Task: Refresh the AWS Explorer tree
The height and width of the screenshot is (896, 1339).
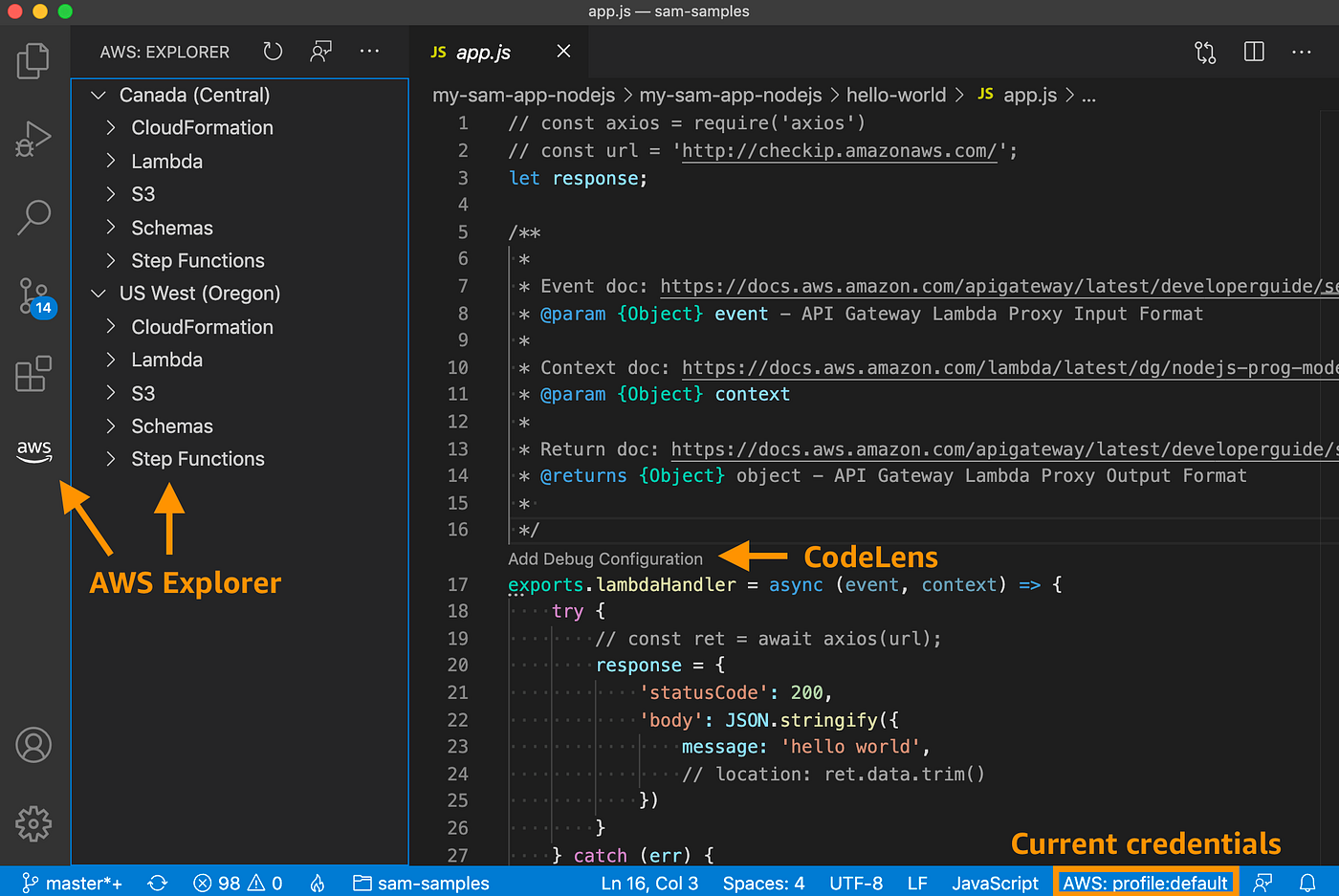Action: click(x=273, y=51)
